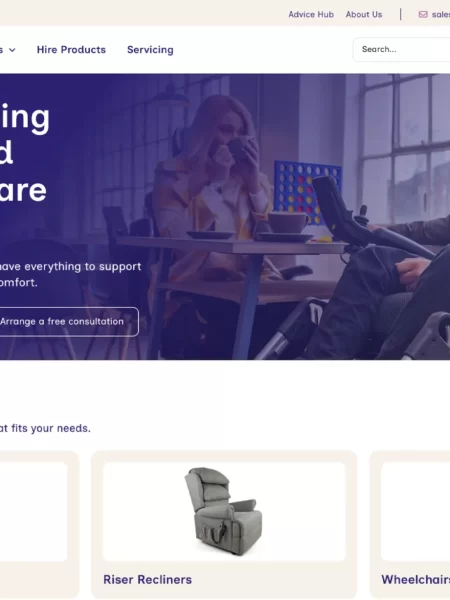Select the Wheelchairs card image area
This screenshot has width=450, height=600.
(x=416, y=511)
